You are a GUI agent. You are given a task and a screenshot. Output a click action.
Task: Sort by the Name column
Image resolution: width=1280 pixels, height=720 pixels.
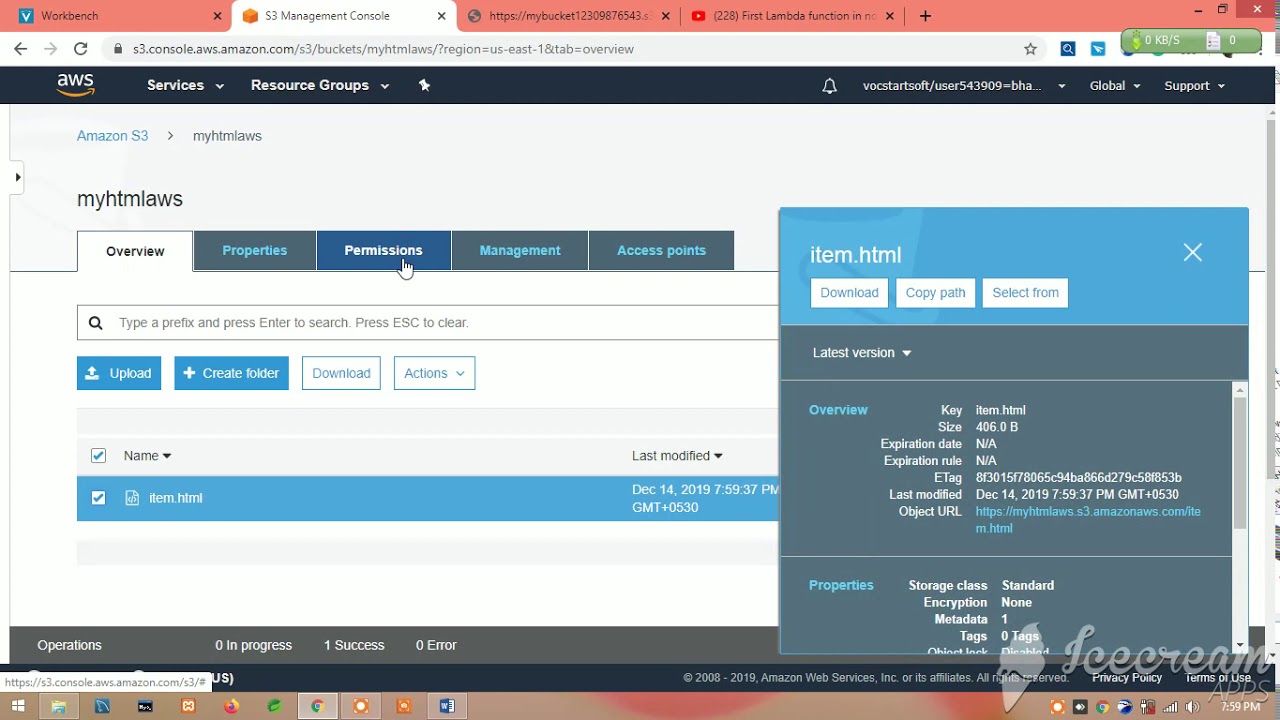(147, 456)
